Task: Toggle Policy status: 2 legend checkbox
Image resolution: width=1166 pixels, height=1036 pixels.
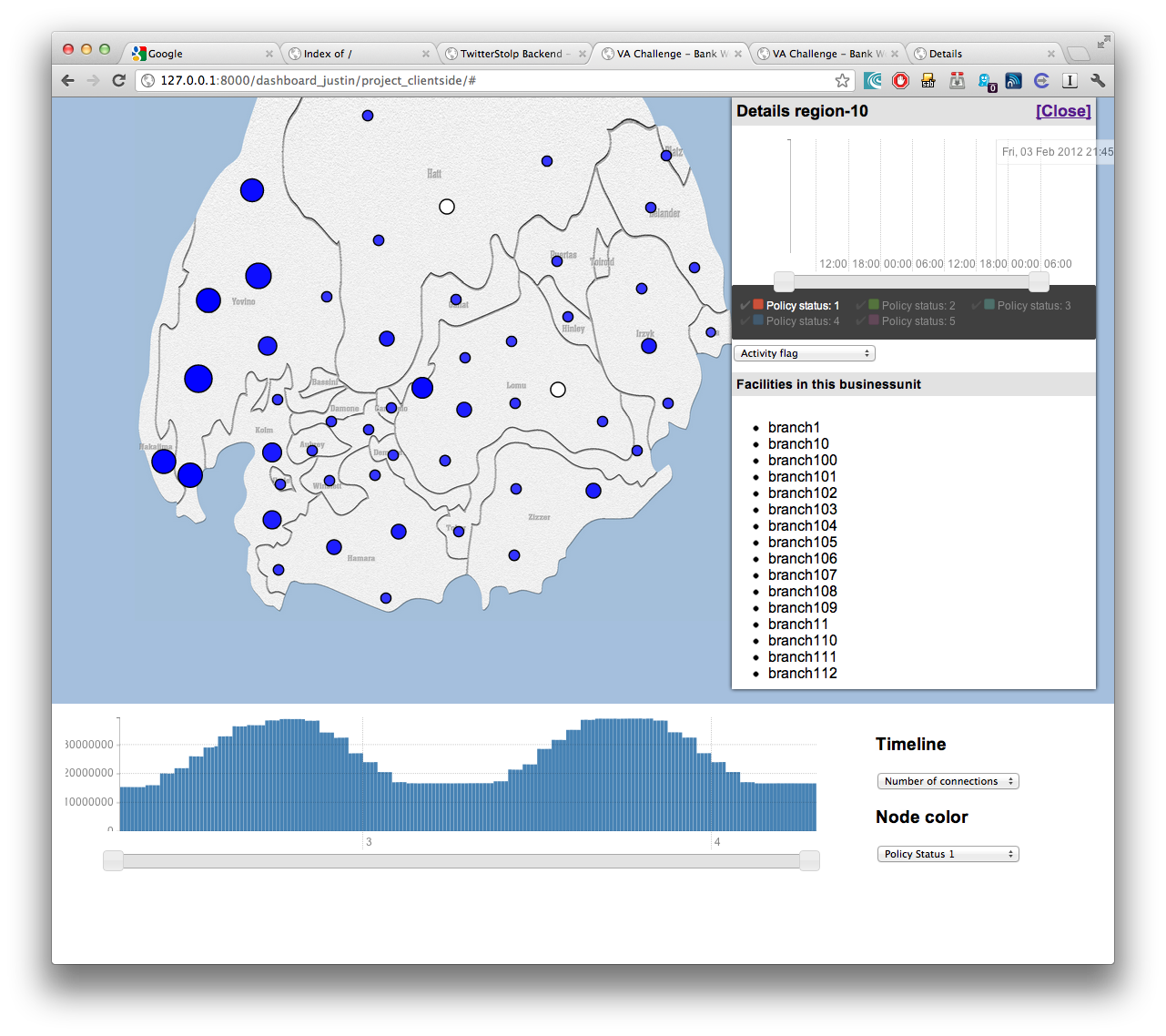Action: (860, 305)
